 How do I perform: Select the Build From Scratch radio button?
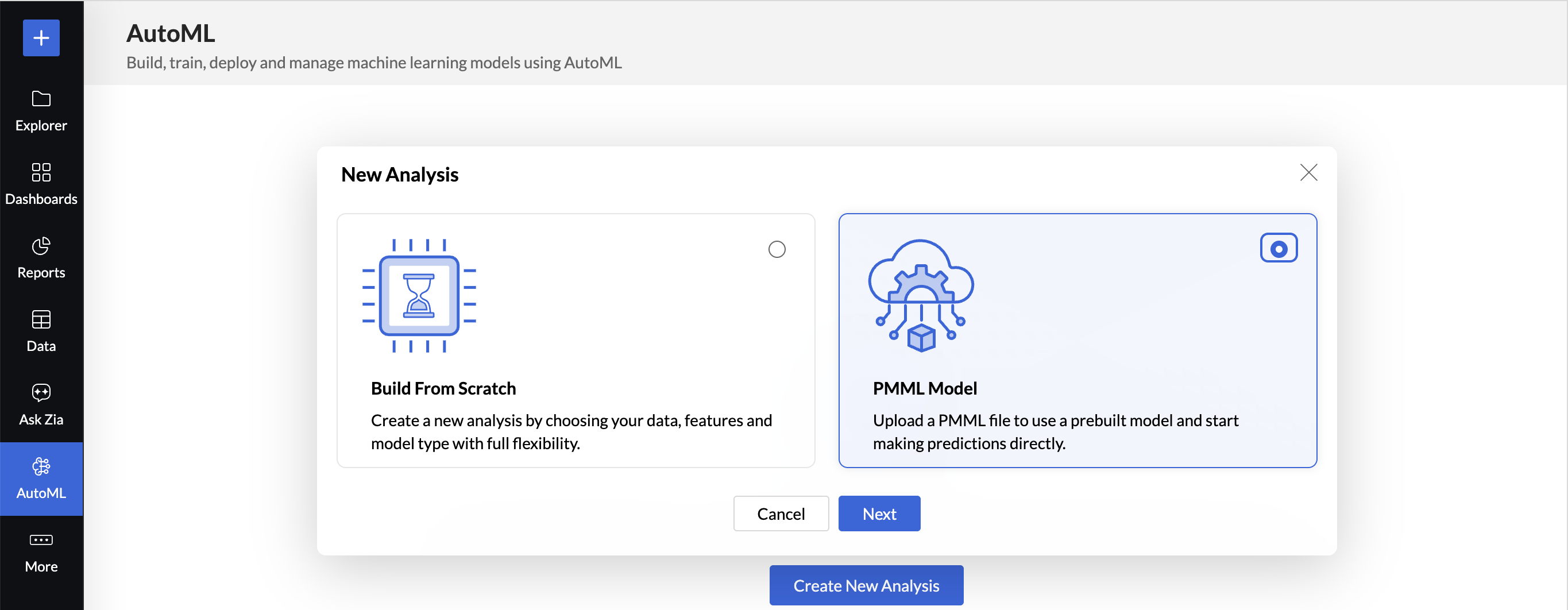pos(777,250)
